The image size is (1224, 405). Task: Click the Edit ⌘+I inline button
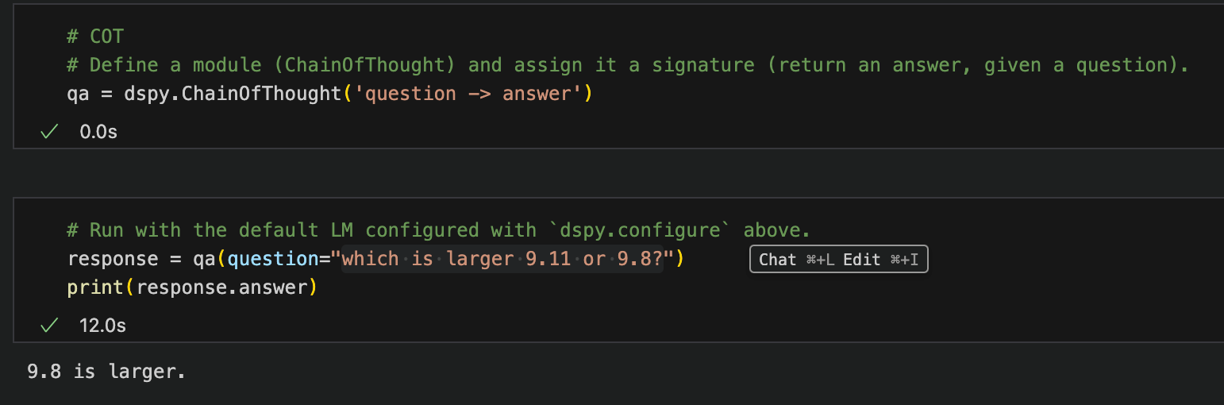(x=882, y=260)
